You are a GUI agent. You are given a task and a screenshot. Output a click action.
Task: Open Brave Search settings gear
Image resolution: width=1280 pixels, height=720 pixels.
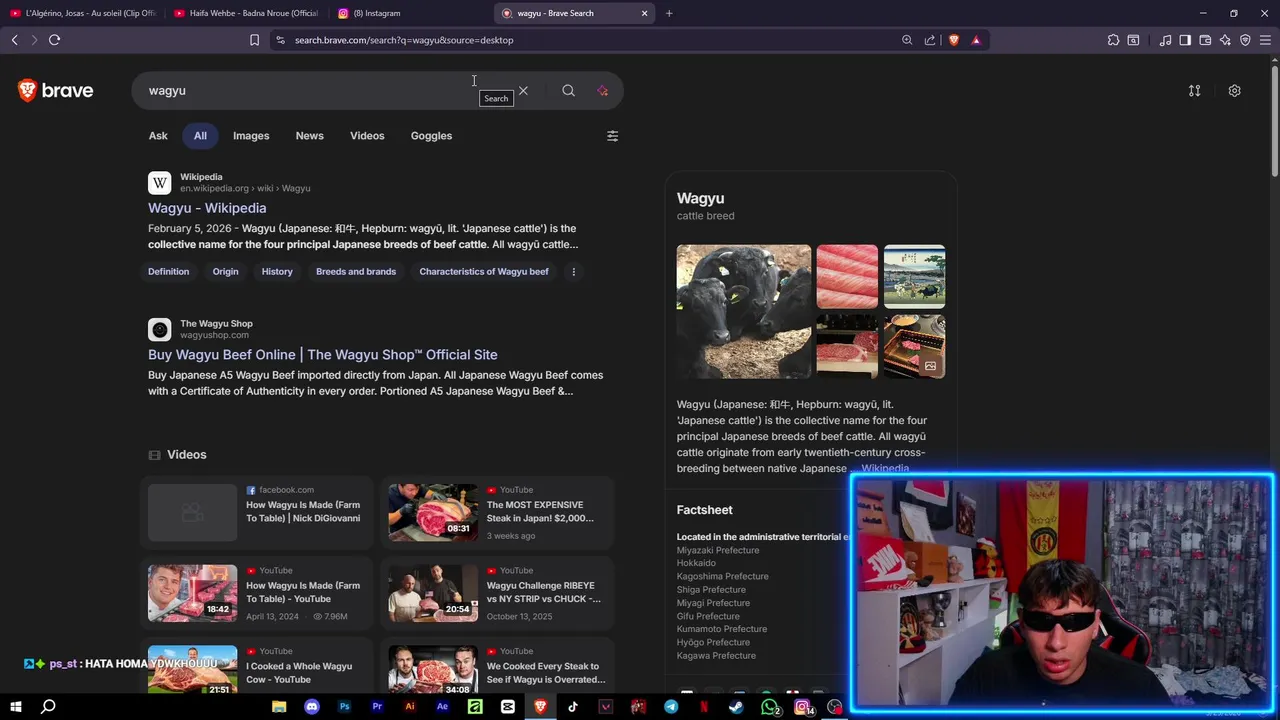point(1234,91)
